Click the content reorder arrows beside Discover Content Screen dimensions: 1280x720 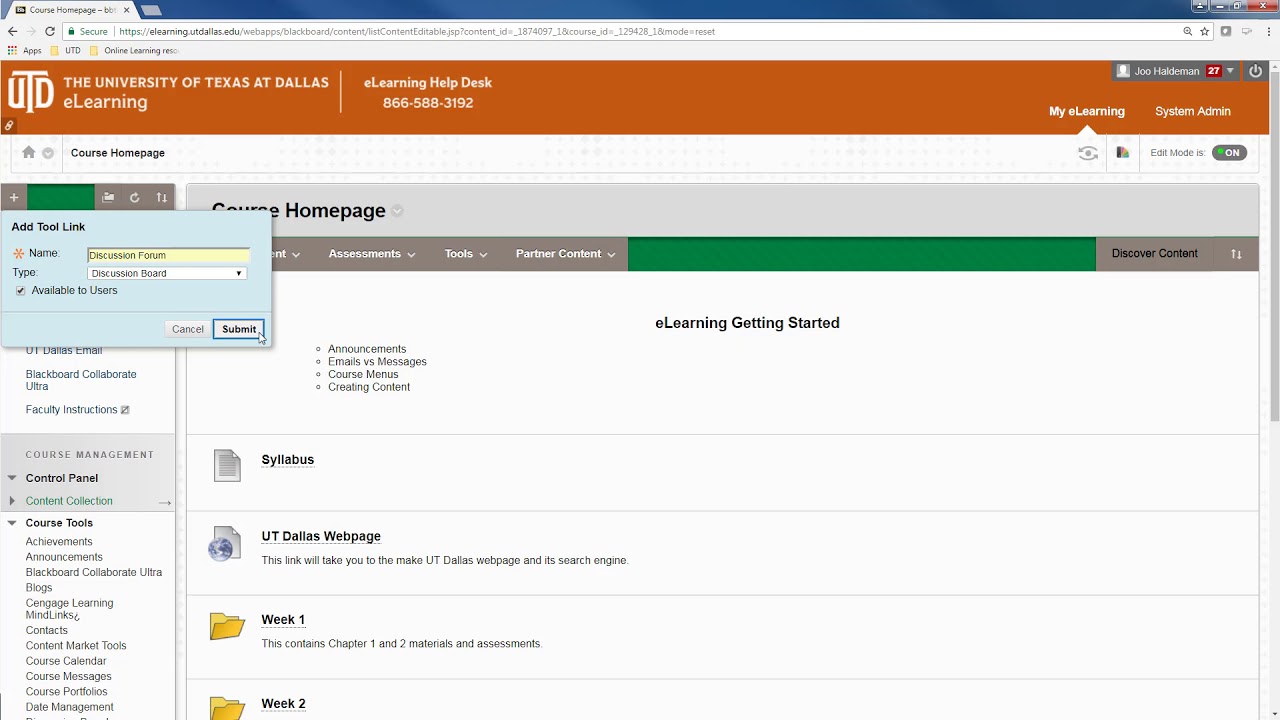click(x=1236, y=254)
